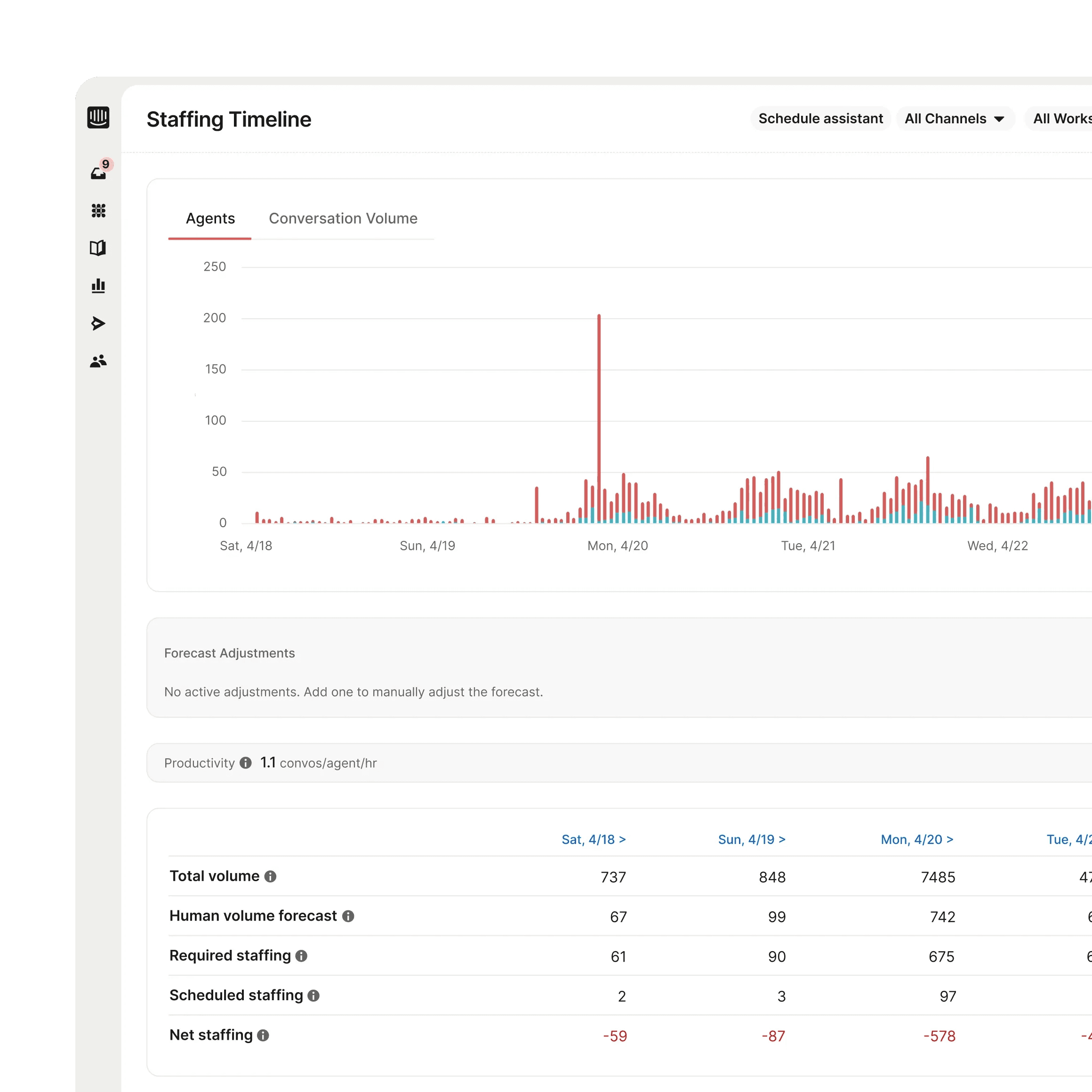This screenshot has width=1092, height=1092.
Task: Click the Wed, 4/22 chart axis label
Action: [997, 546]
